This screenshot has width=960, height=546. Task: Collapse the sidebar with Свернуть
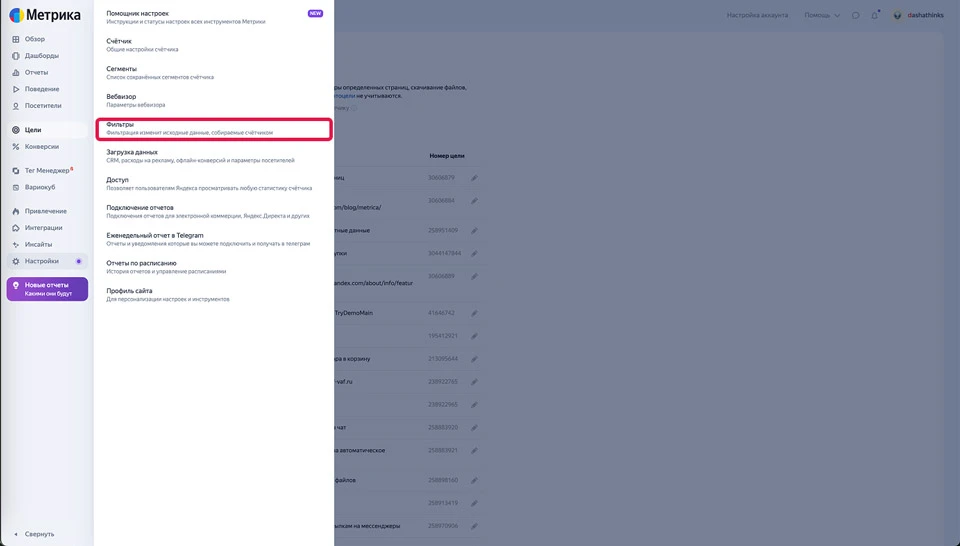tap(39, 534)
